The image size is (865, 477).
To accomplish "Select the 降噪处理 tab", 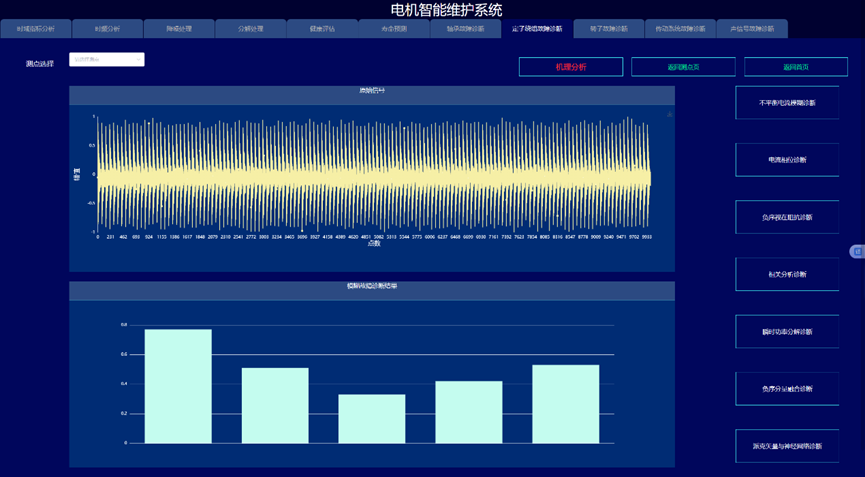I will coord(179,29).
